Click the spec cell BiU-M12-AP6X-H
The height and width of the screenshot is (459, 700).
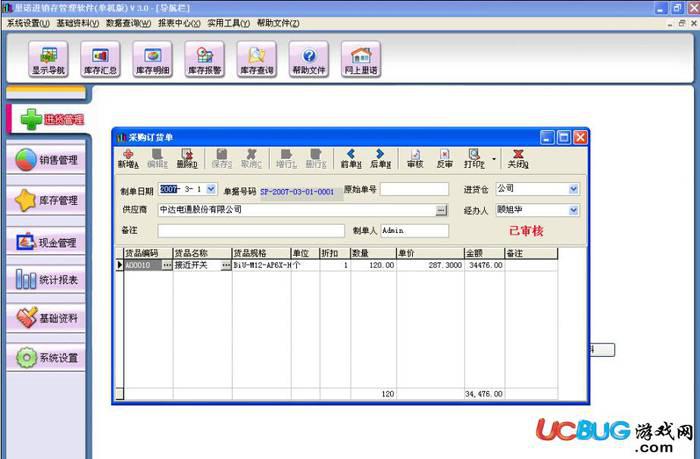coord(262,265)
